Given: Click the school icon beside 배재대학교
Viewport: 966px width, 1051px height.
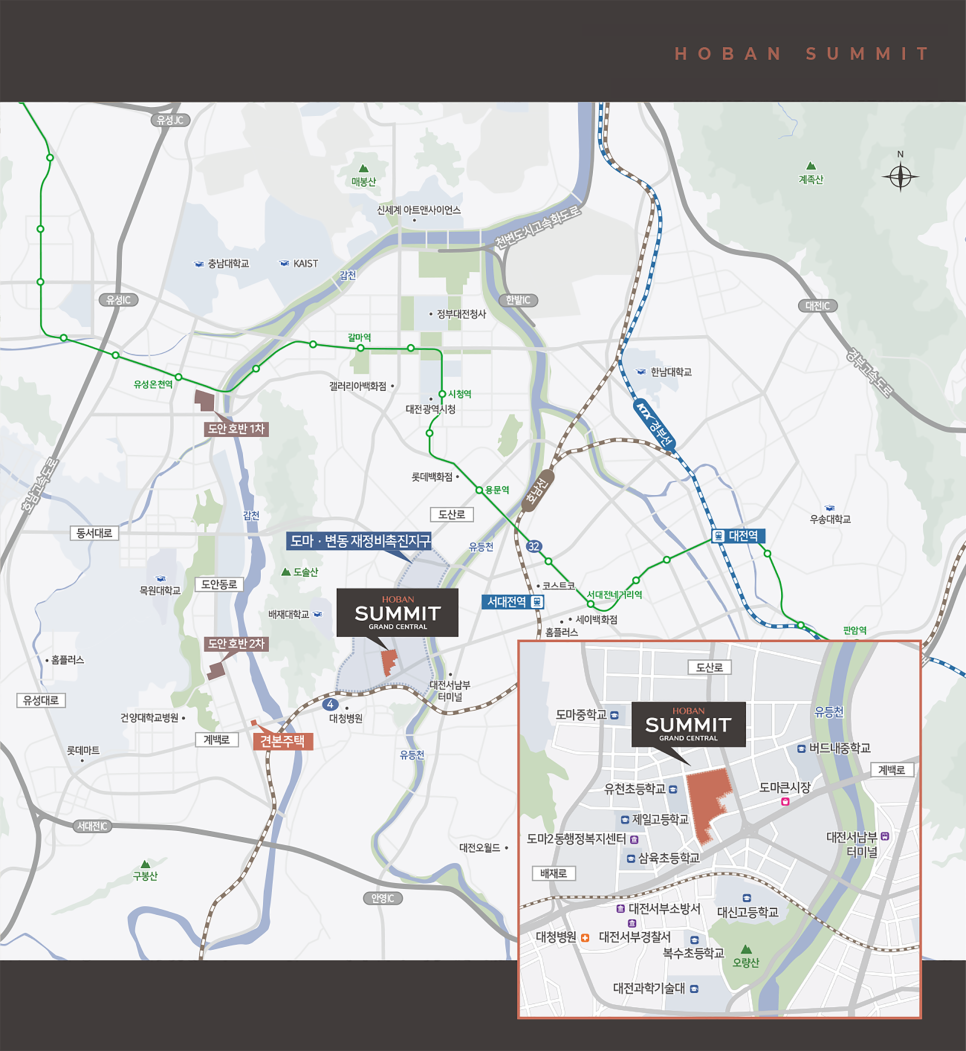Looking at the screenshot, I should coord(318,614).
